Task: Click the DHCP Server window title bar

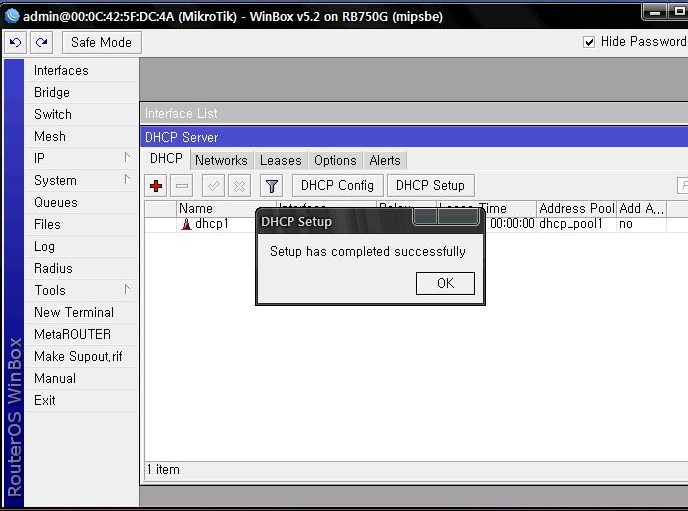Action: (414, 137)
